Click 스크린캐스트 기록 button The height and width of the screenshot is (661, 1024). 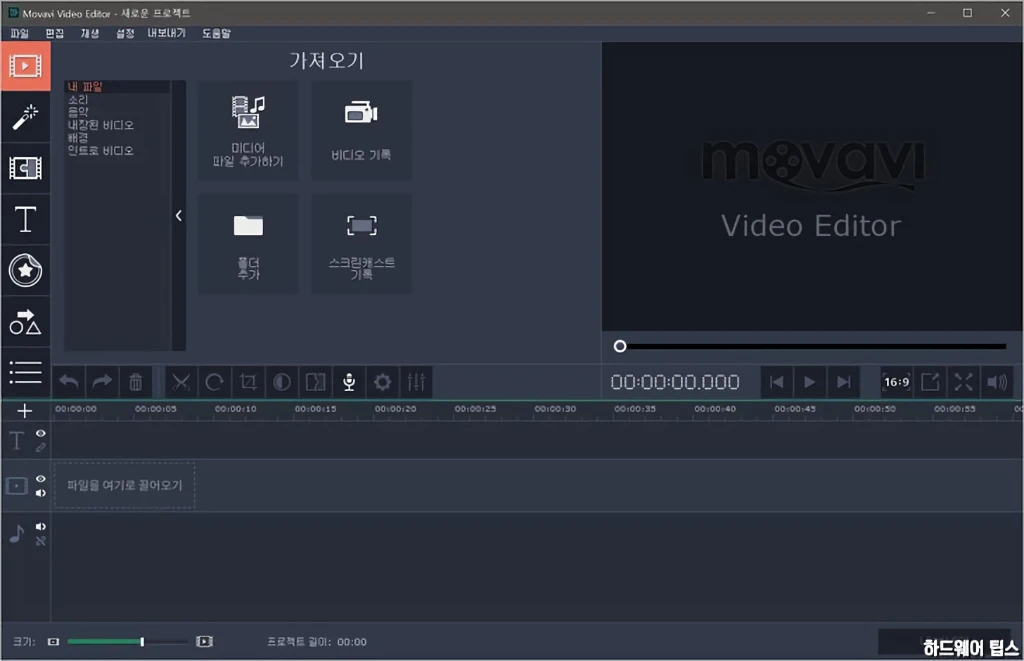[361, 244]
